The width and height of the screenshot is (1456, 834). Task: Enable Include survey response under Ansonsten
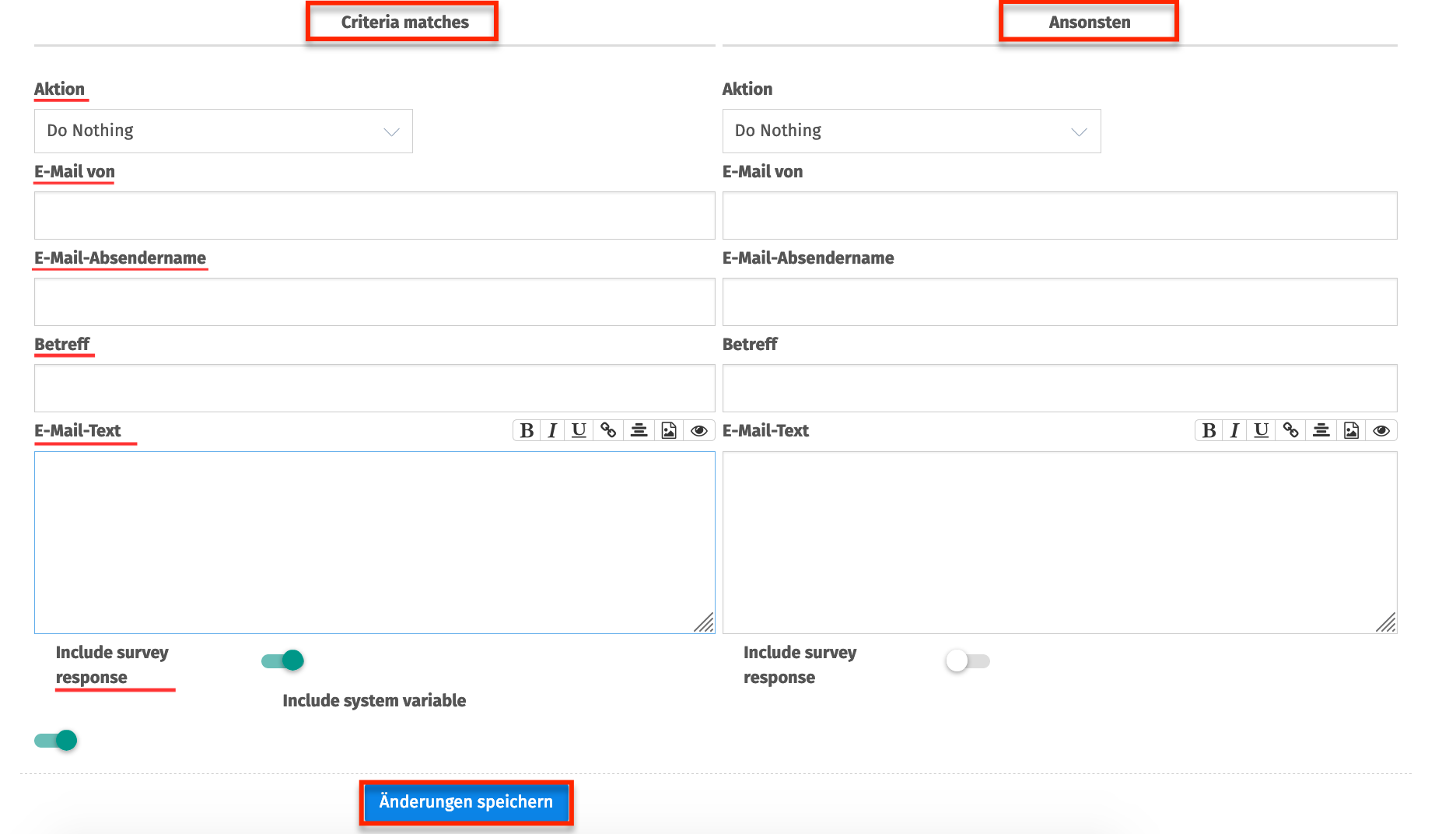tap(967, 661)
